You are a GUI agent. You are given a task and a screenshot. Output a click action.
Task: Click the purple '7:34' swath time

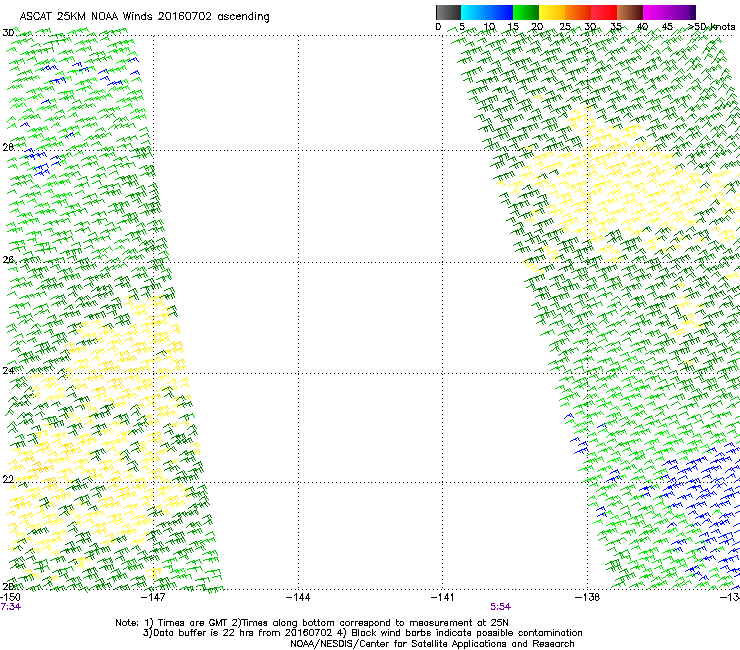10,607
